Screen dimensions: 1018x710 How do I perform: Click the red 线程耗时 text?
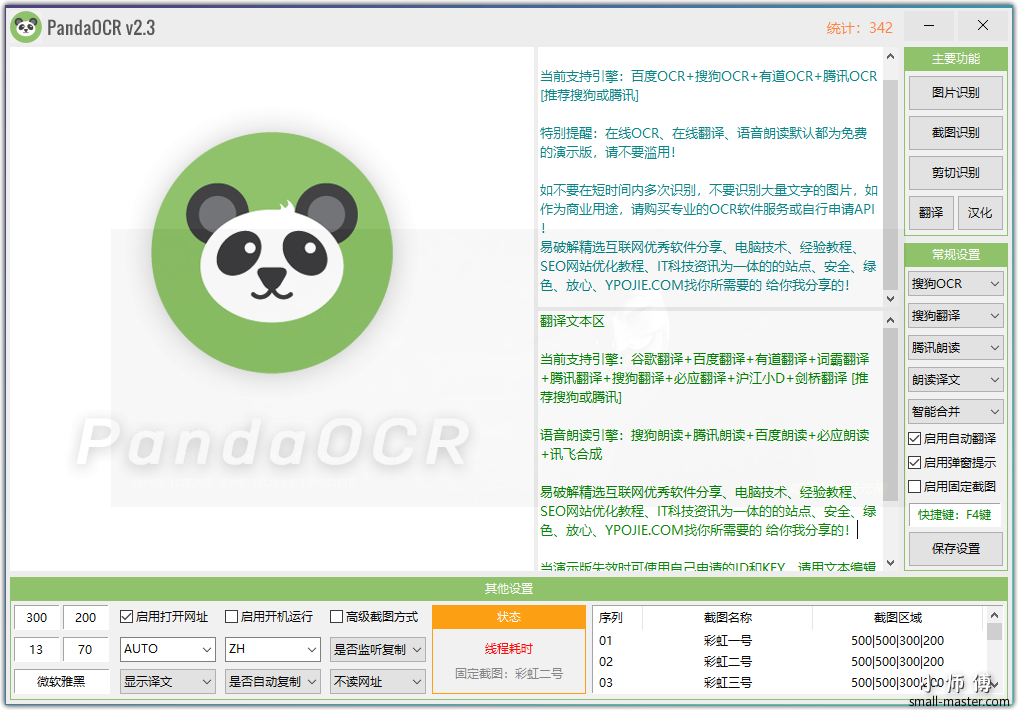pos(509,648)
